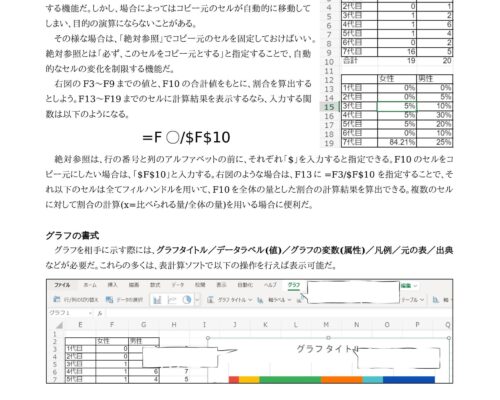This screenshot has width=500, height=400.
Task: Switch to the データ tab
Action: point(178,285)
